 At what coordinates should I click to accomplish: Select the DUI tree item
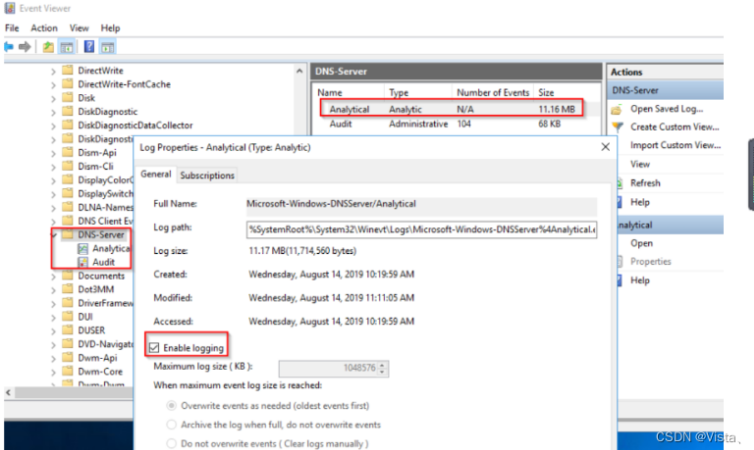[85, 317]
